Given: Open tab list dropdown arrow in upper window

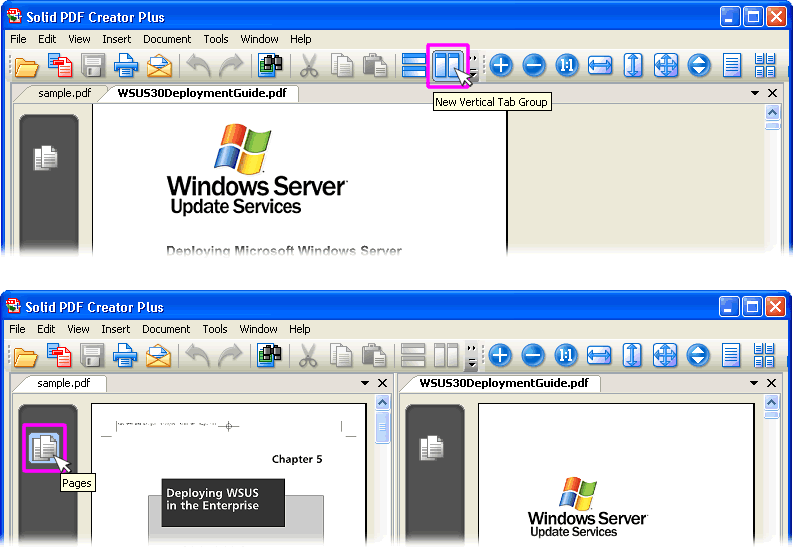Looking at the screenshot, I should (x=755, y=93).
